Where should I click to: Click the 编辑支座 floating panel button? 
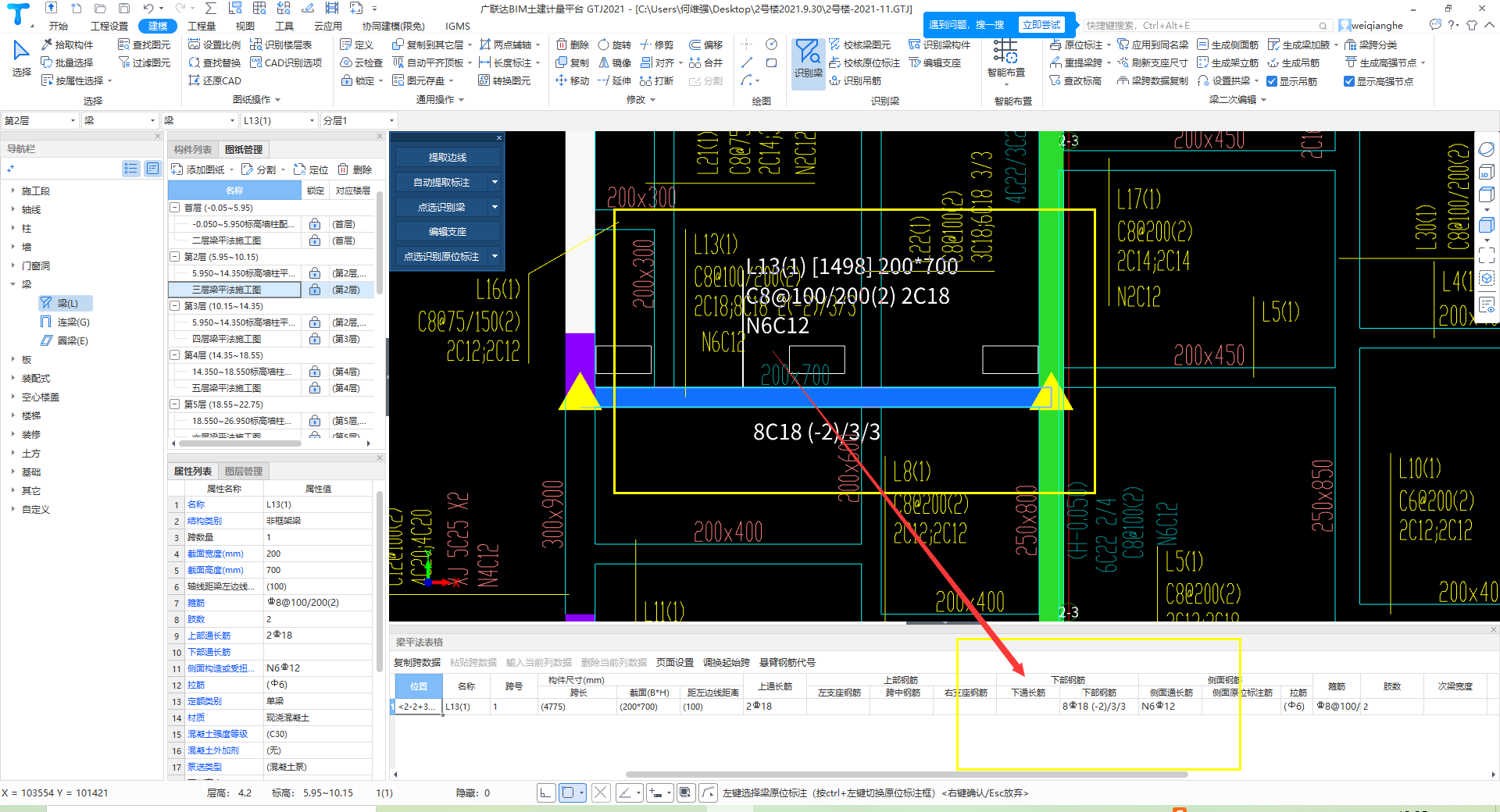pos(448,231)
